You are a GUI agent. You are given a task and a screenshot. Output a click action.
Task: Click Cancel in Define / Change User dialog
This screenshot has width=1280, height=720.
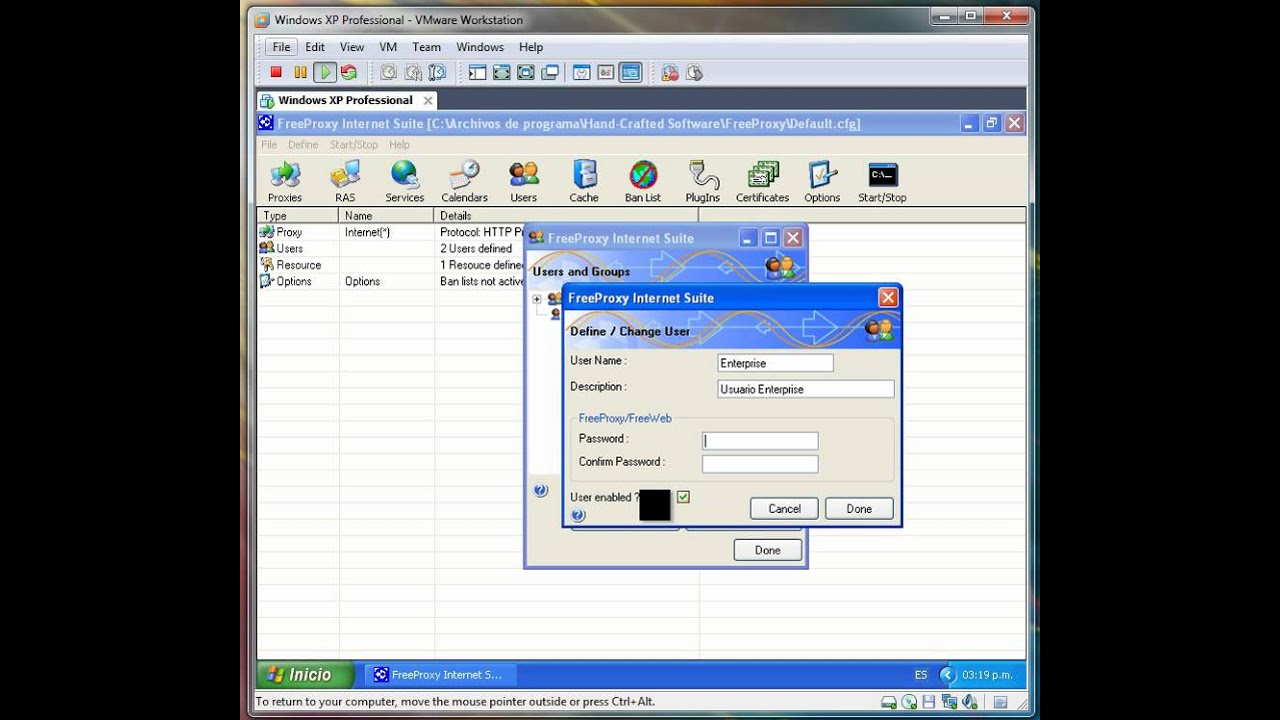click(784, 508)
